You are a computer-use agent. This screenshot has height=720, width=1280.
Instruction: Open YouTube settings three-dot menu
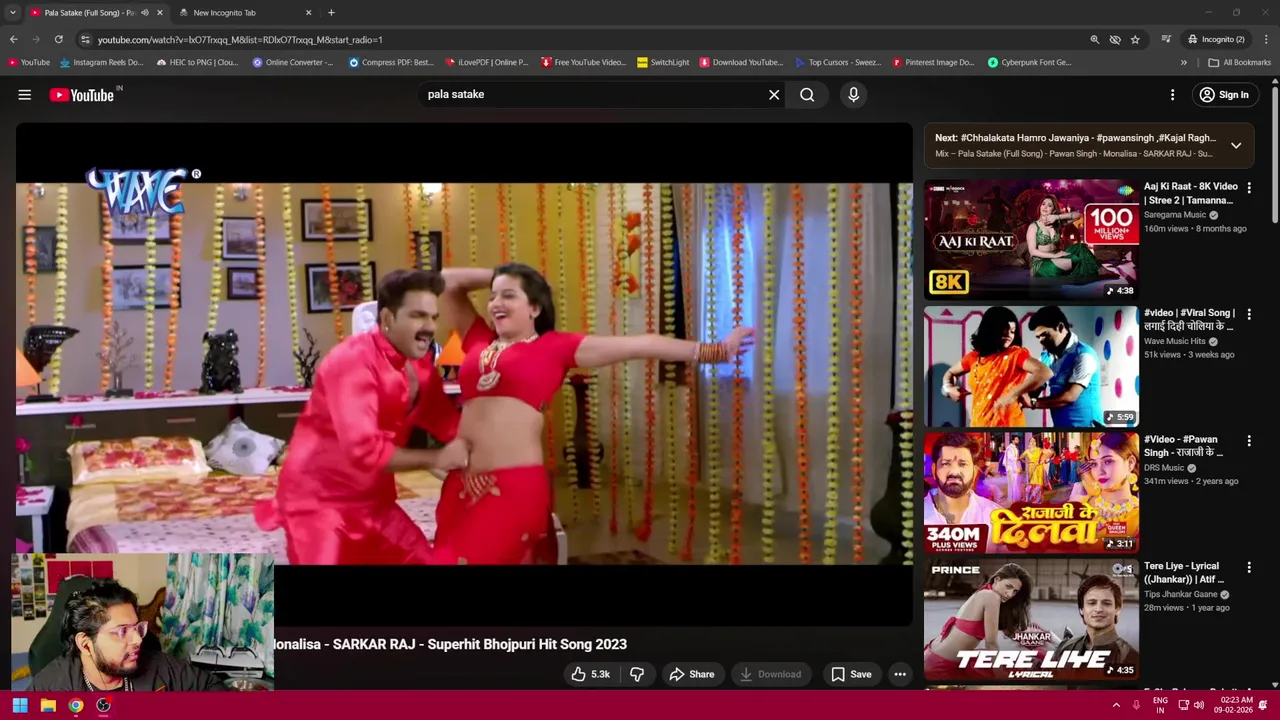tap(1173, 95)
